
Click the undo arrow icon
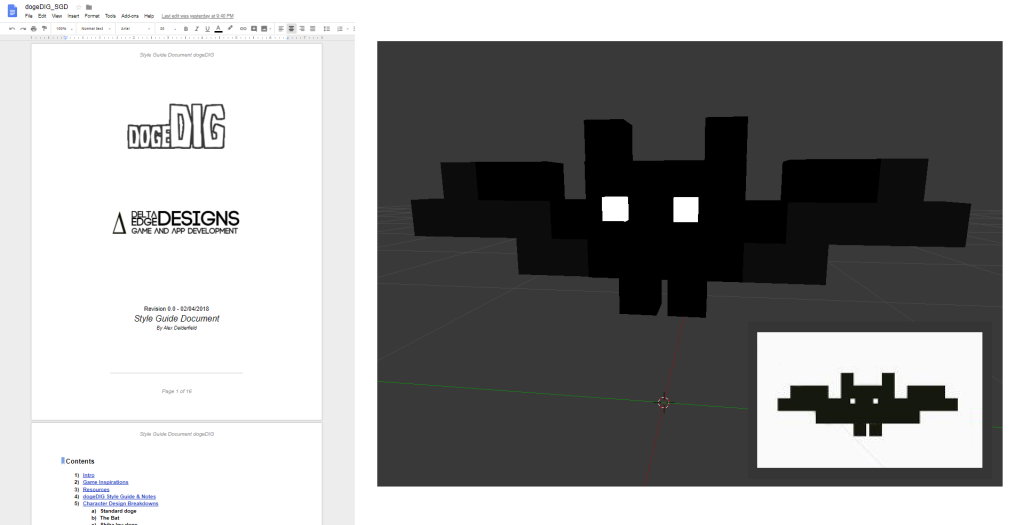coord(12,28)
